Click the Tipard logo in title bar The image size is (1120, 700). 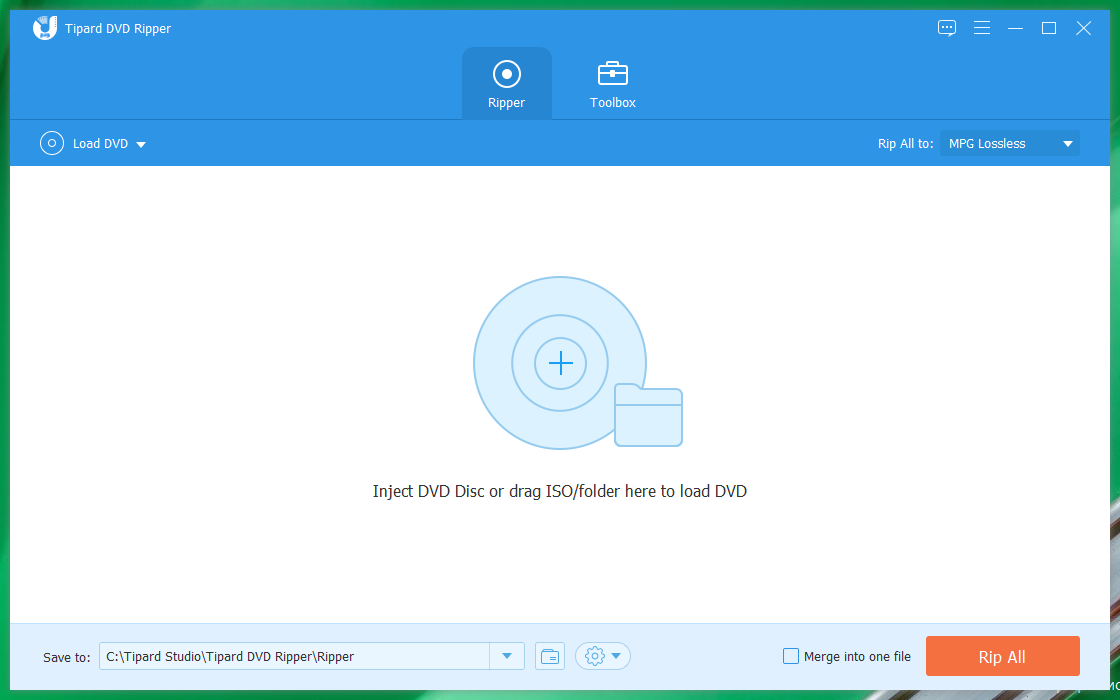(44, 27)
